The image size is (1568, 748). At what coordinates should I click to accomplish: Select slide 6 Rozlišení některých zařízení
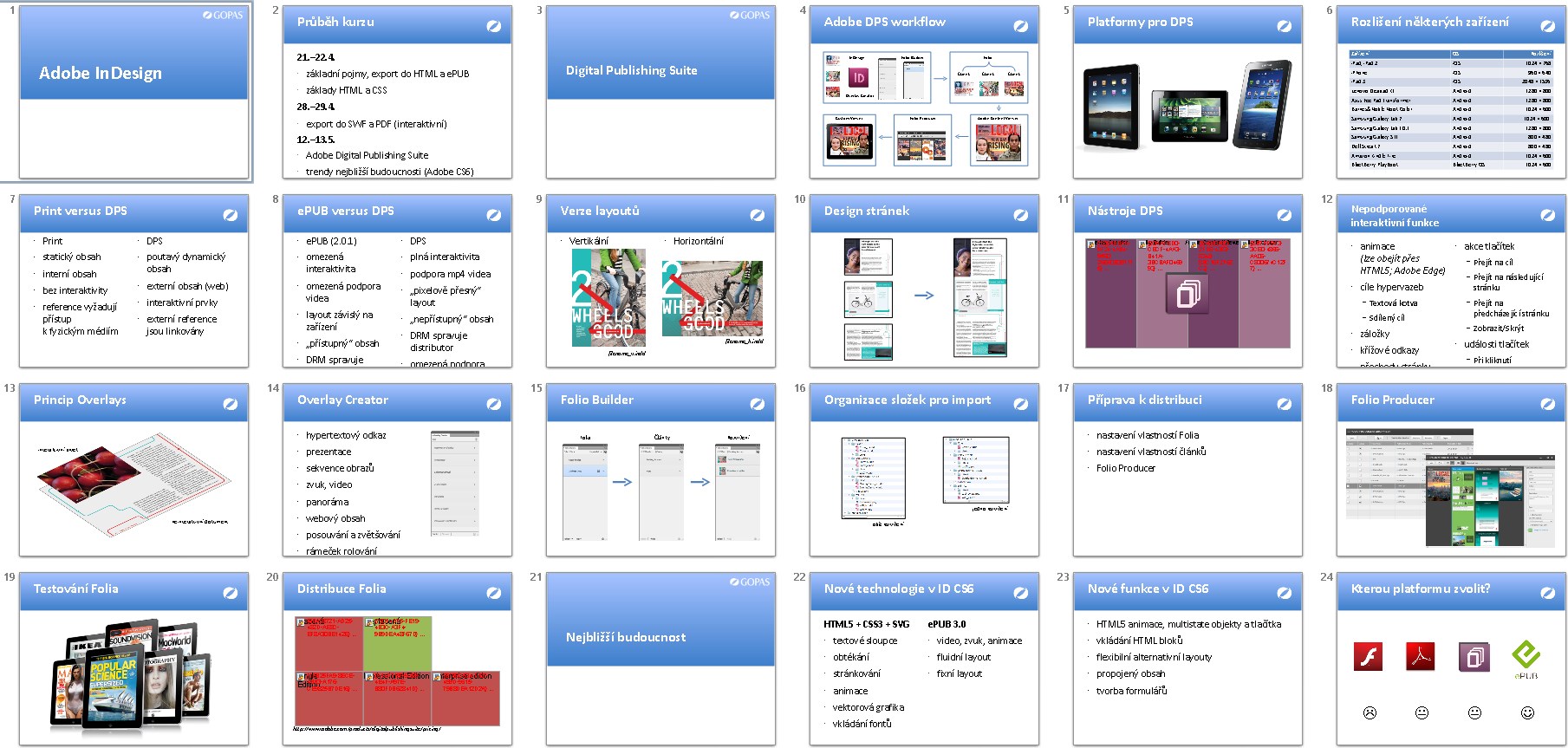coord(1451,92)
